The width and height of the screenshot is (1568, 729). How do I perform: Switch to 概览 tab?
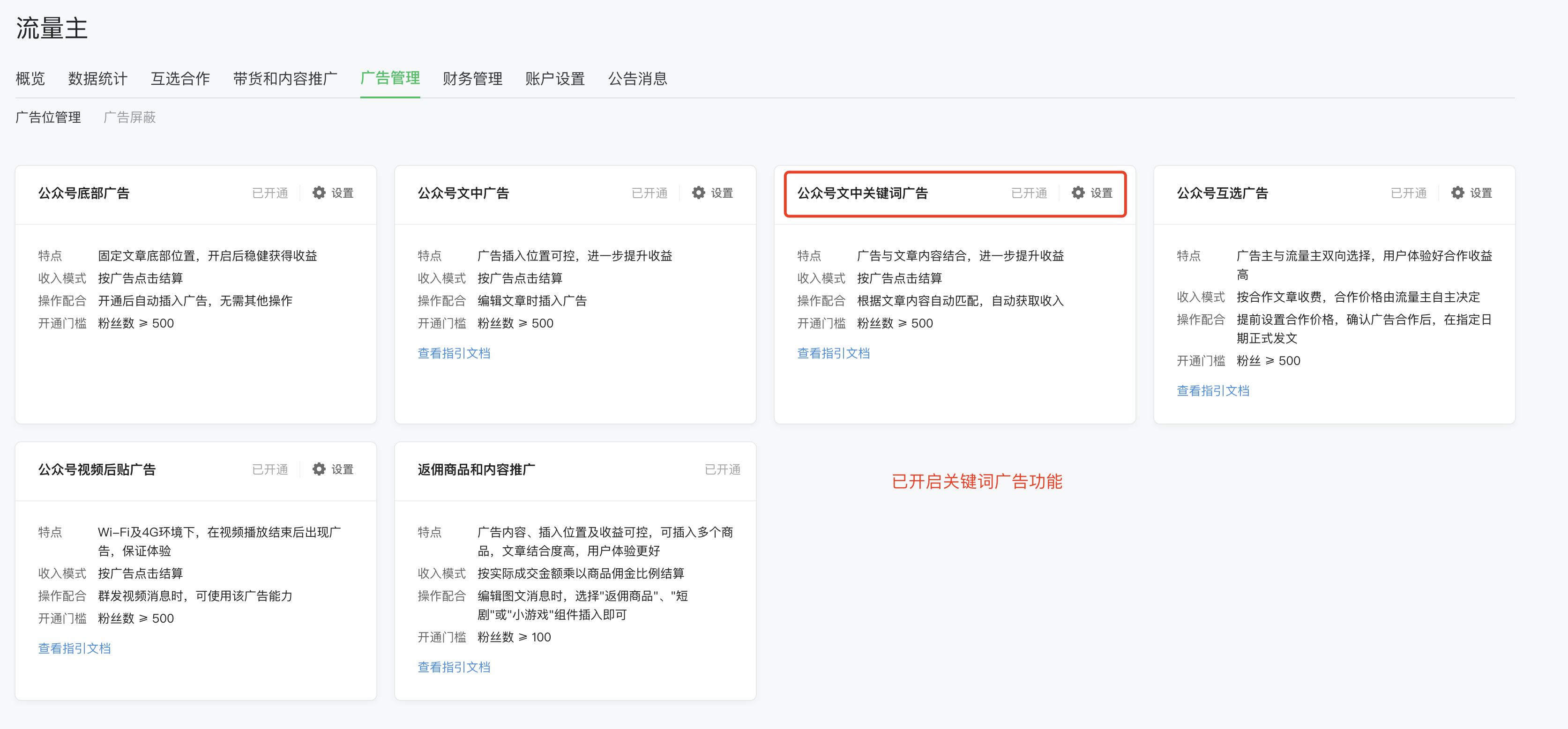tap(30, 79)
